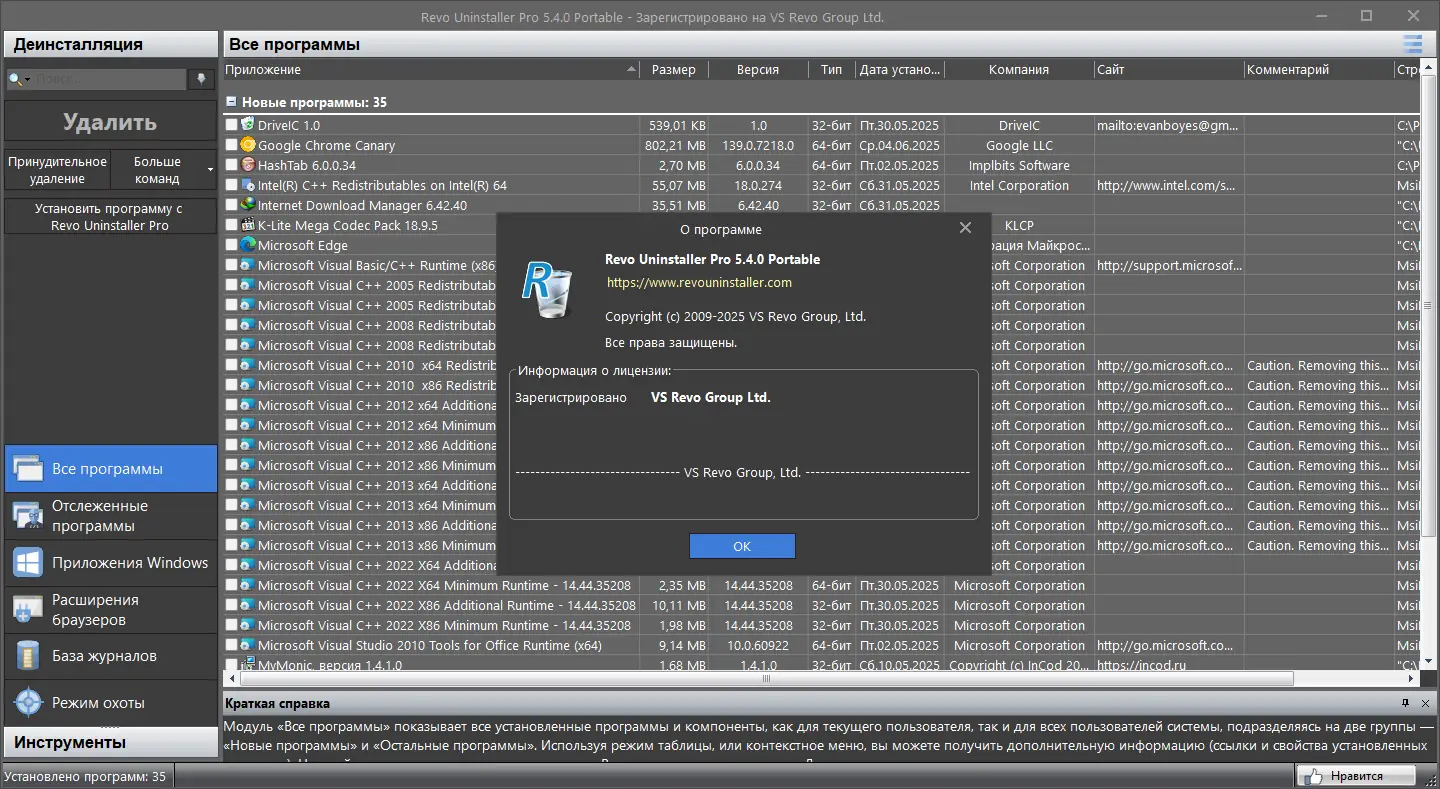Click the Revo Uninstaller logo in About dialog
The image size is (1440, 789).
(547, 288)
